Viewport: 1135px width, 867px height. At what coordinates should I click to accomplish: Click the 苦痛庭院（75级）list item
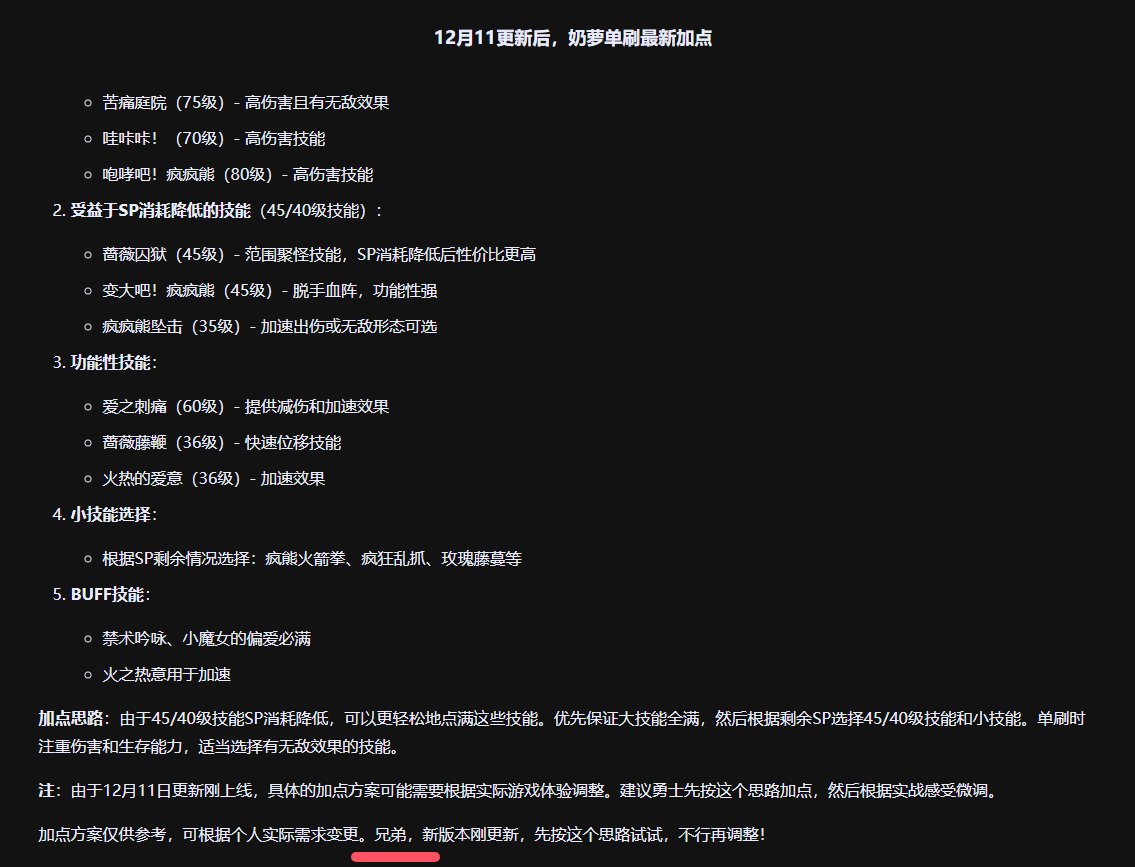pyautogui.click(x=245, y=103)
